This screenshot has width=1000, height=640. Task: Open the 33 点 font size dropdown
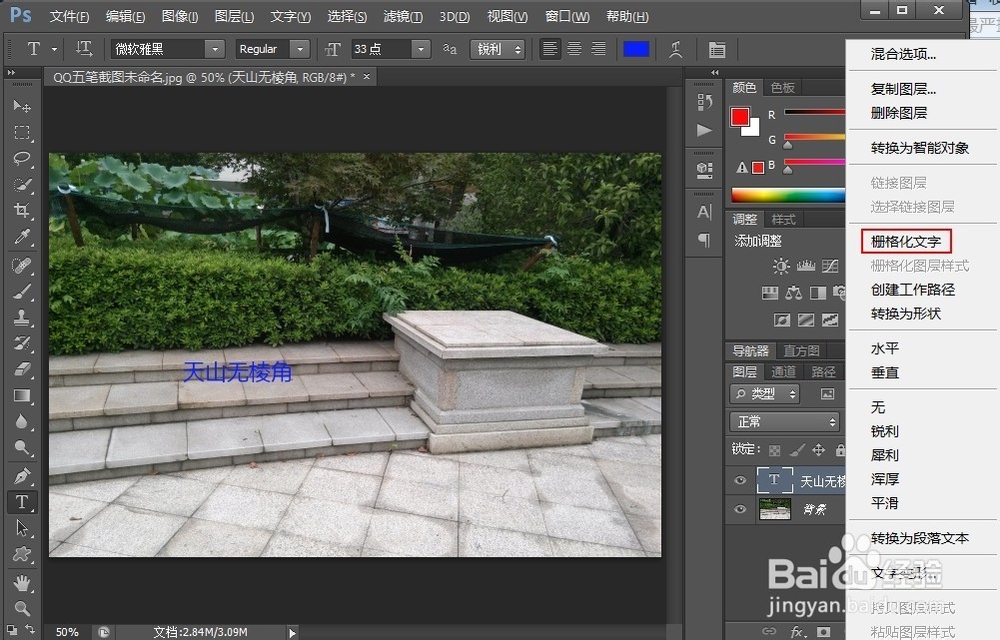coord(420,49)
